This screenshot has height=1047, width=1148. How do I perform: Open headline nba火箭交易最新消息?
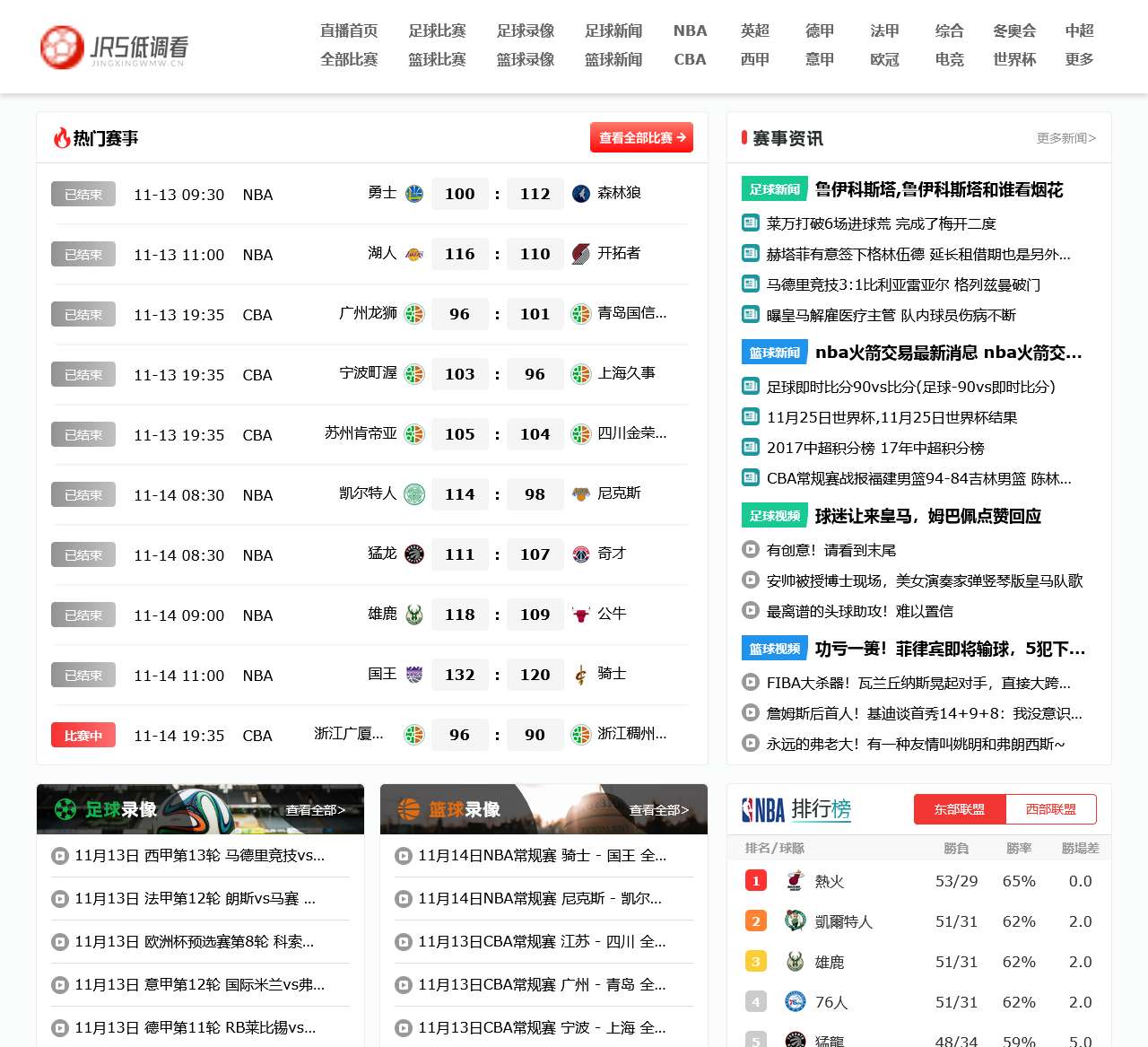[x=949, y=353]
